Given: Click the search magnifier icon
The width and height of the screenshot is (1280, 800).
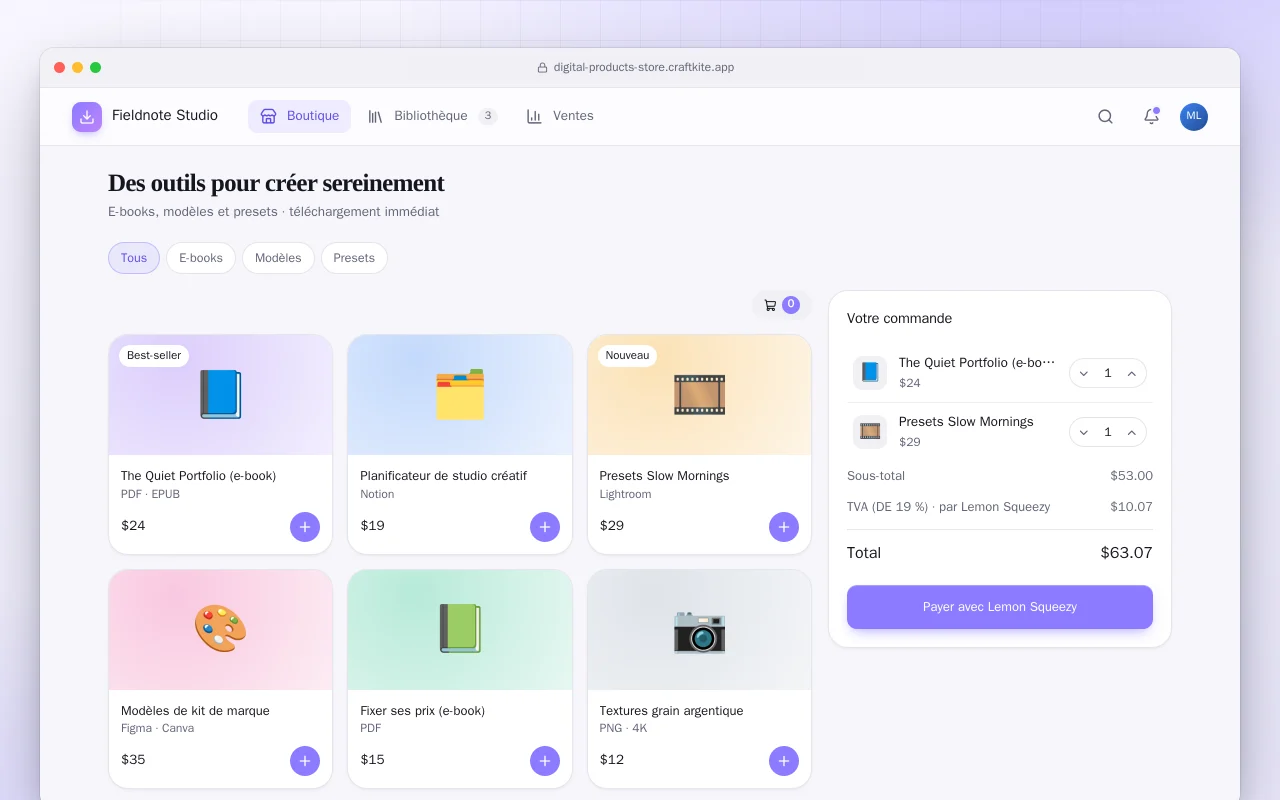Looking at the screenshot, I should (x=1105, y=116).
